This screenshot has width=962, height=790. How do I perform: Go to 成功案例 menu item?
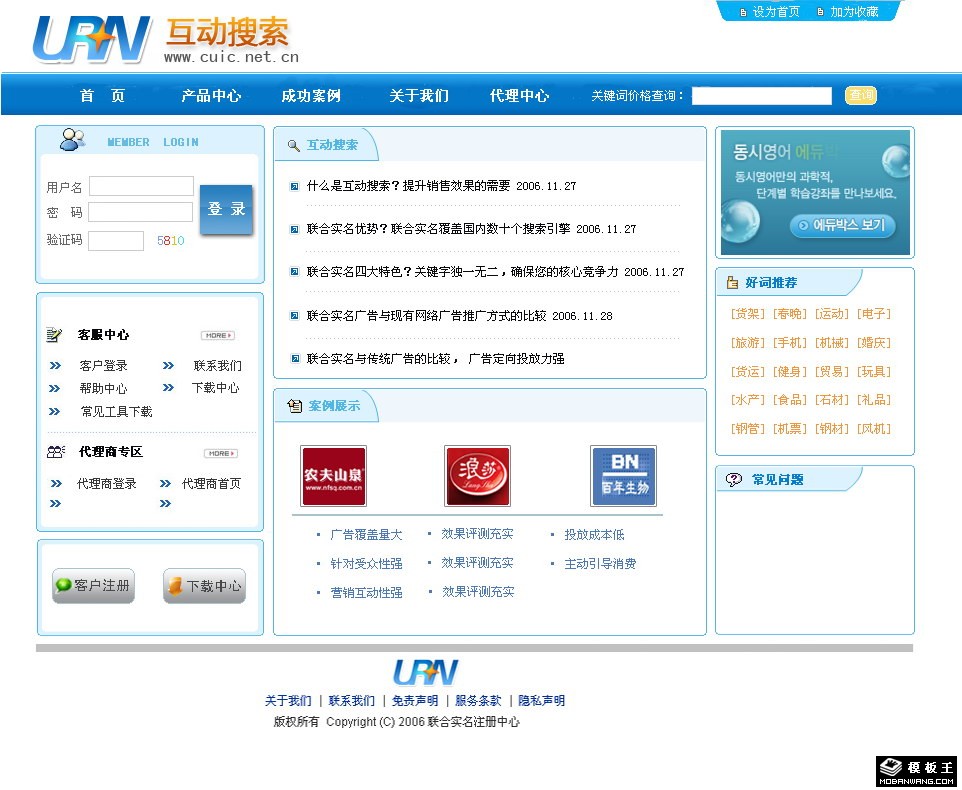coord(311,96)
